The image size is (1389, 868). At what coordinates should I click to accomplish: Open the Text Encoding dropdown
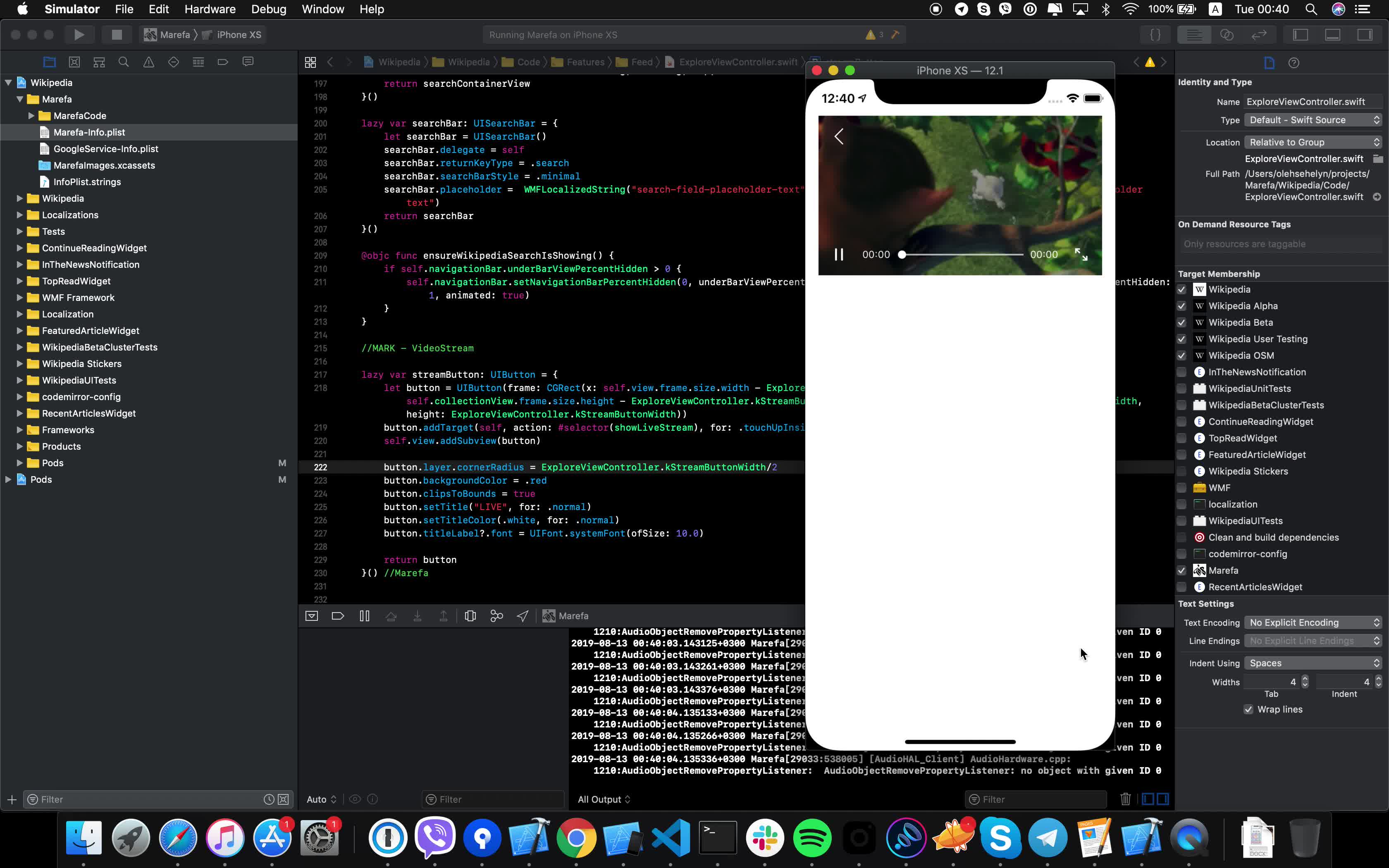[x=1313, y=623]
